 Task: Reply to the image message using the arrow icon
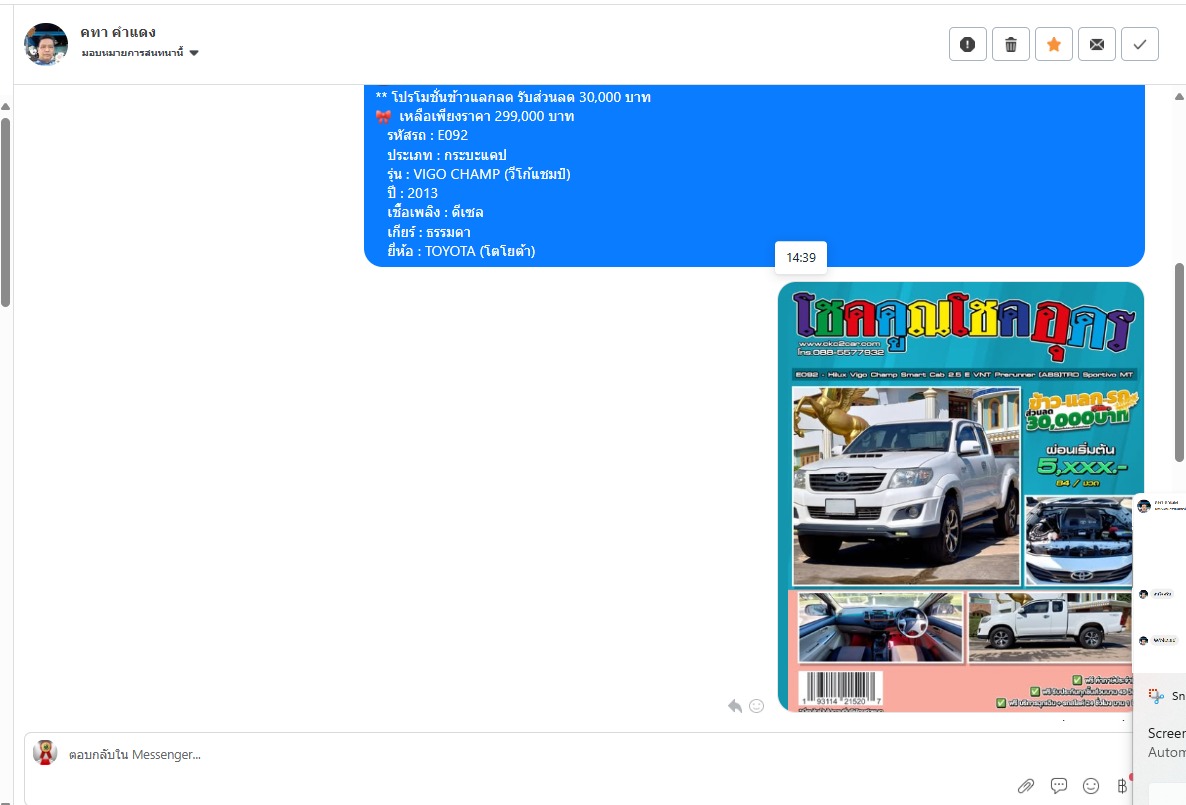click(x=735, y=706)
